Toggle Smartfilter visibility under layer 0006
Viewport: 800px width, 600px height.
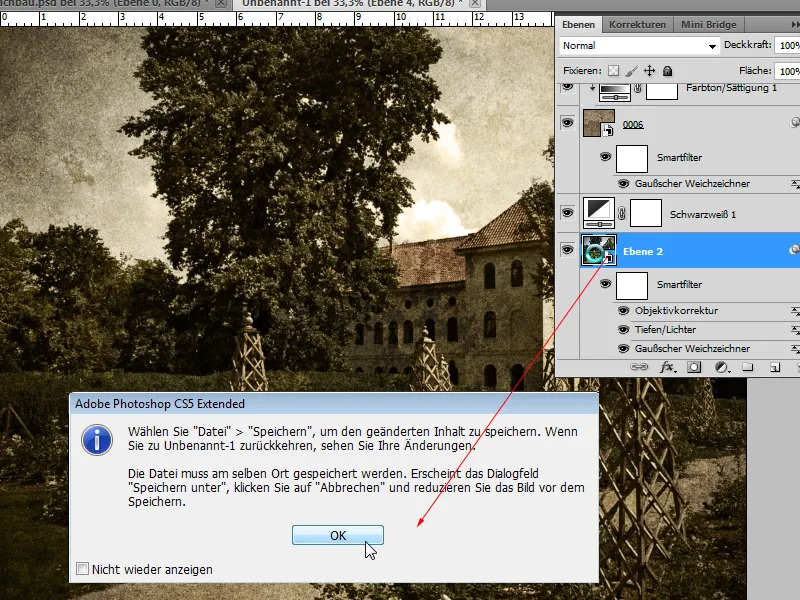(x=606, y=157)
